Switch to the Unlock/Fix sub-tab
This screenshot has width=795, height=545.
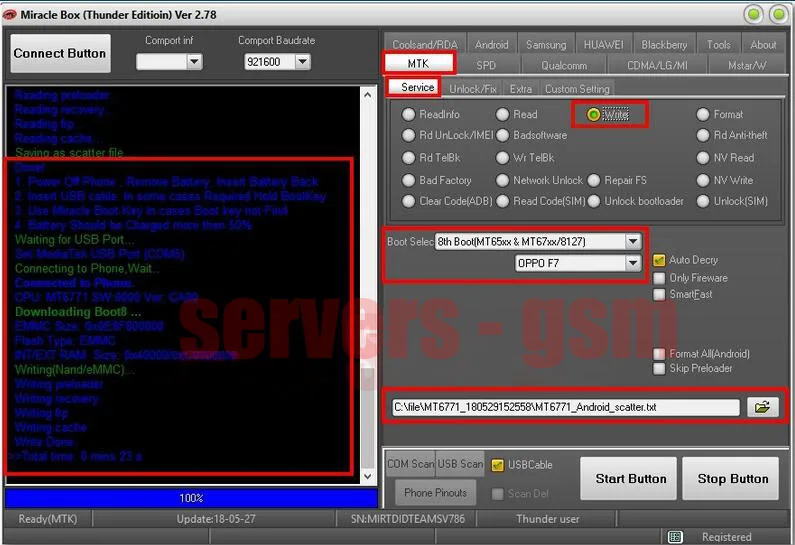pyautogui.click(x=473, y=89)
